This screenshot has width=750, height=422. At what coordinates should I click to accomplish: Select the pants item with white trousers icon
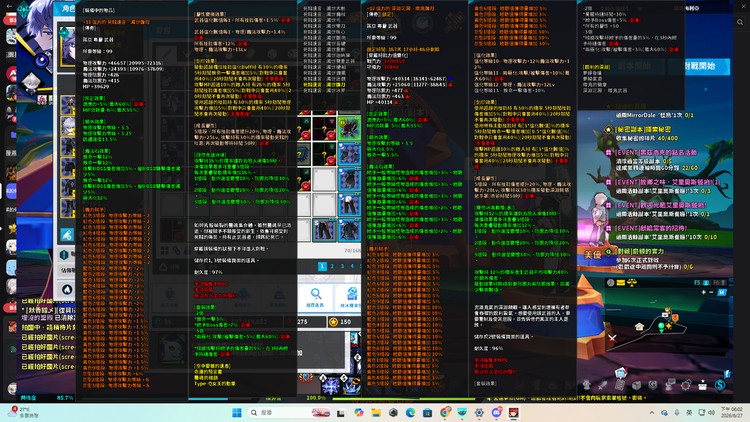click(x=349, y=204)
